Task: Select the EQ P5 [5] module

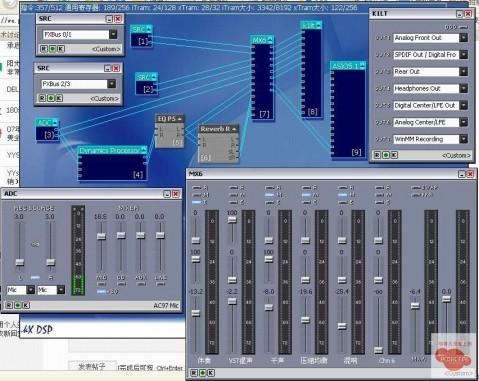Action: coord(170,131)
